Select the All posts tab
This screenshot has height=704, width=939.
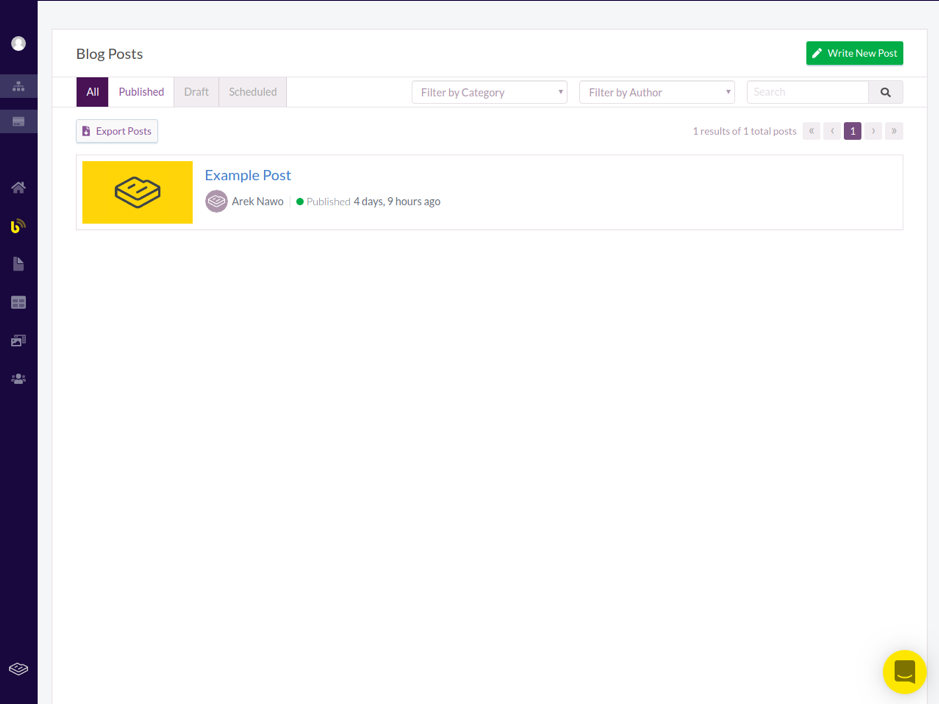tap(92, 91)
